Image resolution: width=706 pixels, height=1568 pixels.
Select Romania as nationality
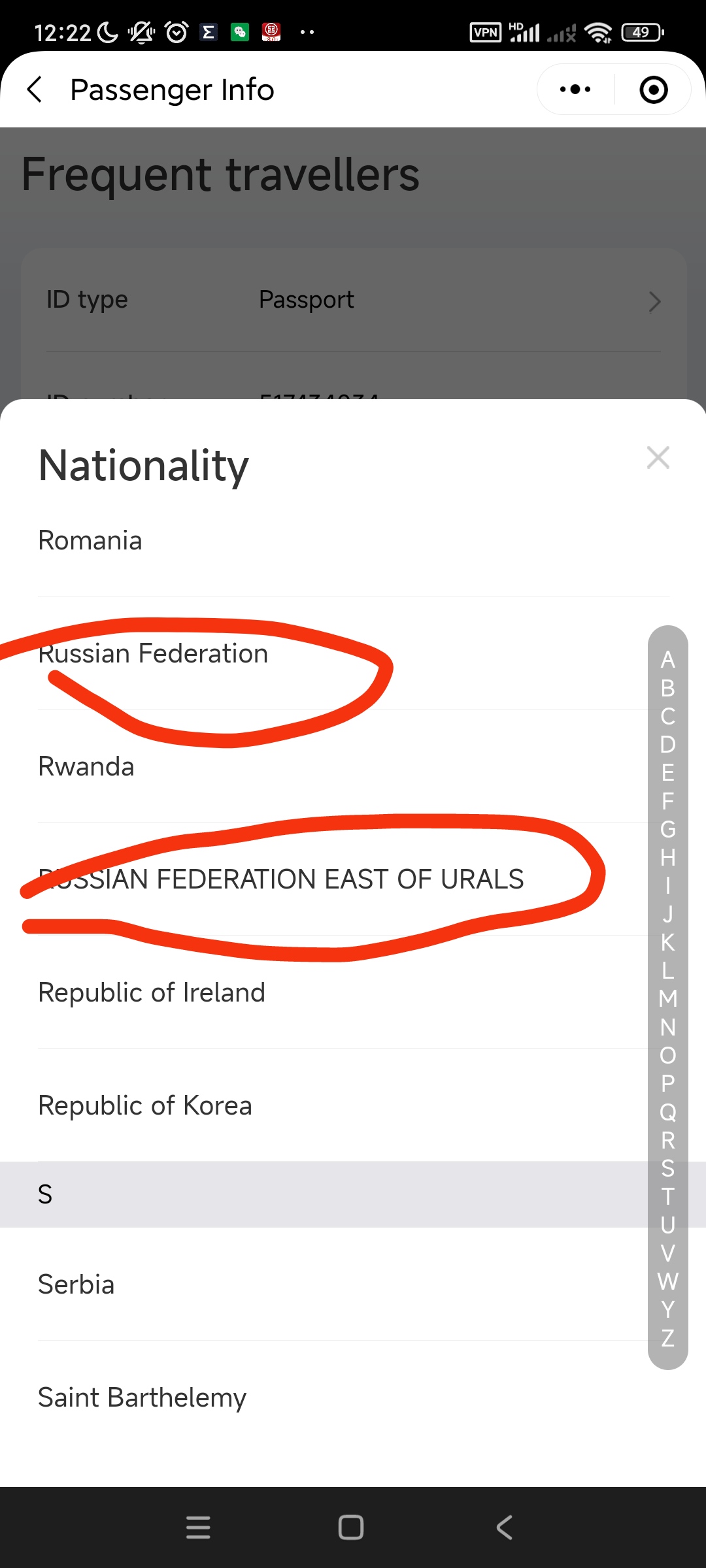coord(90,541)
